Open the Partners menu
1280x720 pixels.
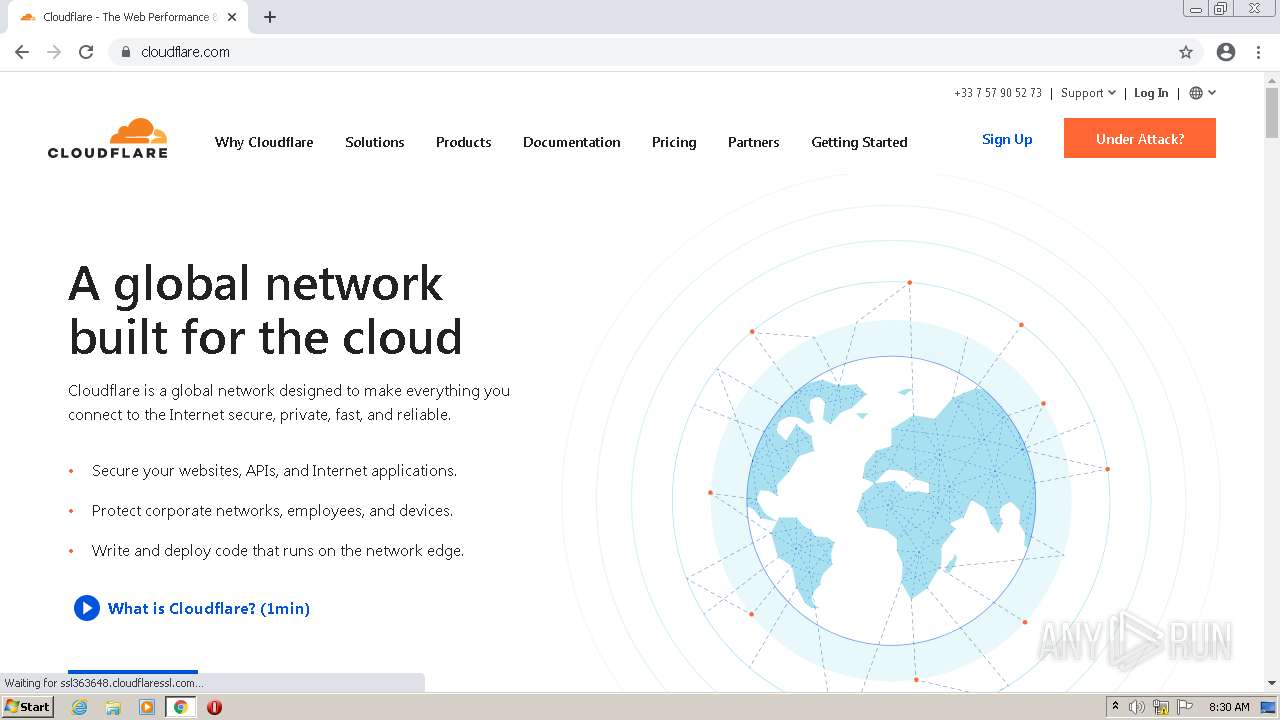click(x=754, y=142)
